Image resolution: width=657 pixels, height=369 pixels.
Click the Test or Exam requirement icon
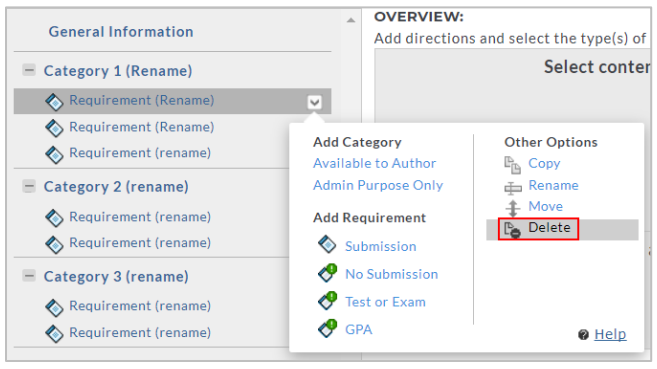327,300
